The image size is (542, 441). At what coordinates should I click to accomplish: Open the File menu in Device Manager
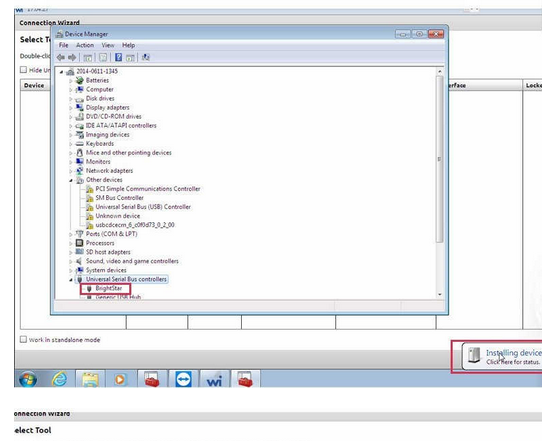coord(63,45)
